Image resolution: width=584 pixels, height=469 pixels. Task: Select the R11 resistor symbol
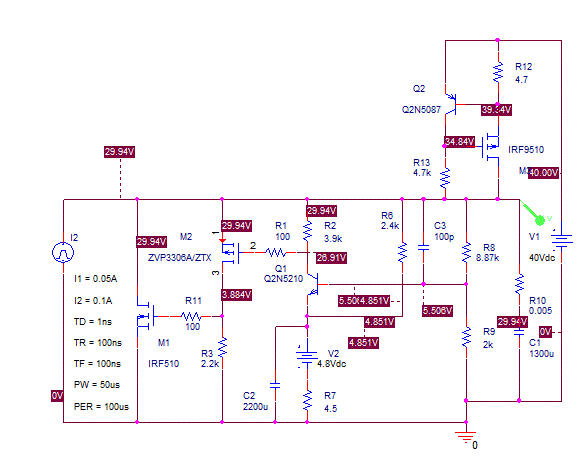point(191,316)
